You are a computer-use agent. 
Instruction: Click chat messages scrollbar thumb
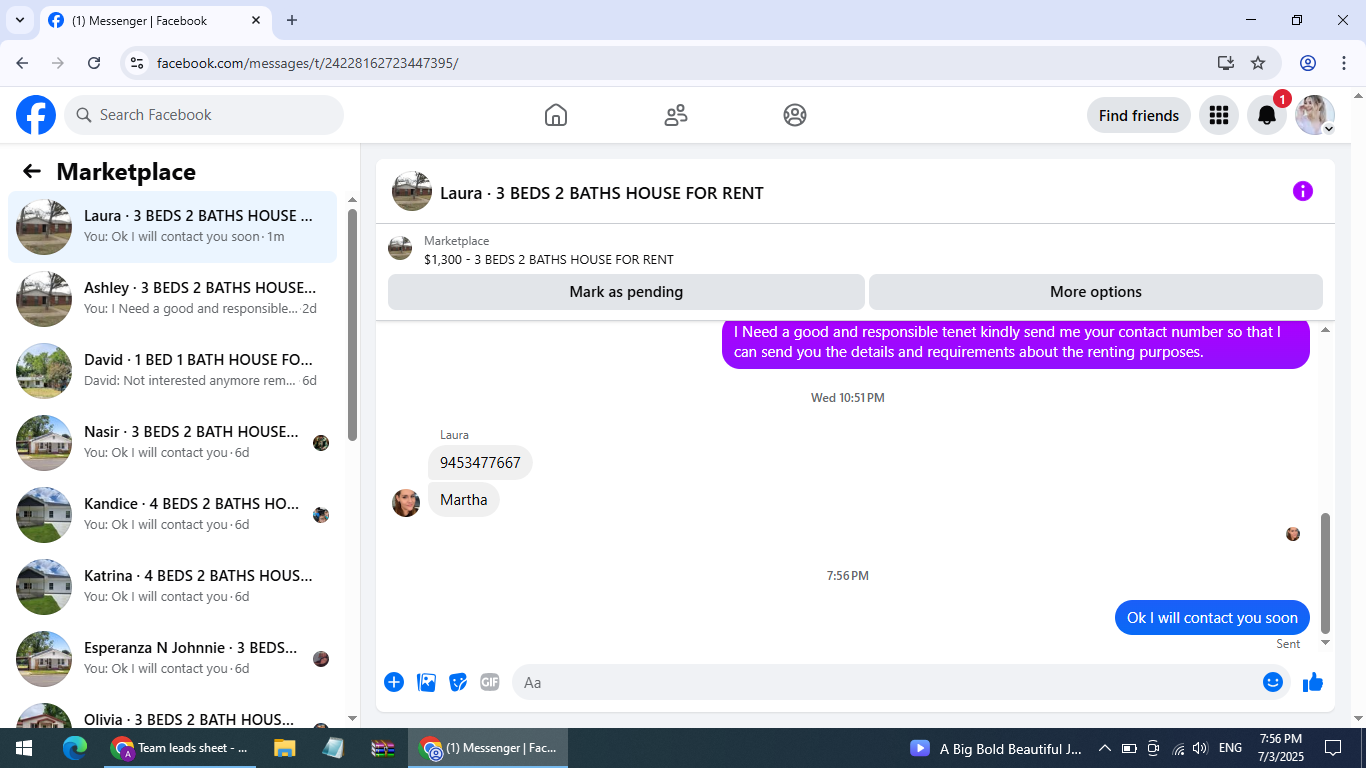1326,573
